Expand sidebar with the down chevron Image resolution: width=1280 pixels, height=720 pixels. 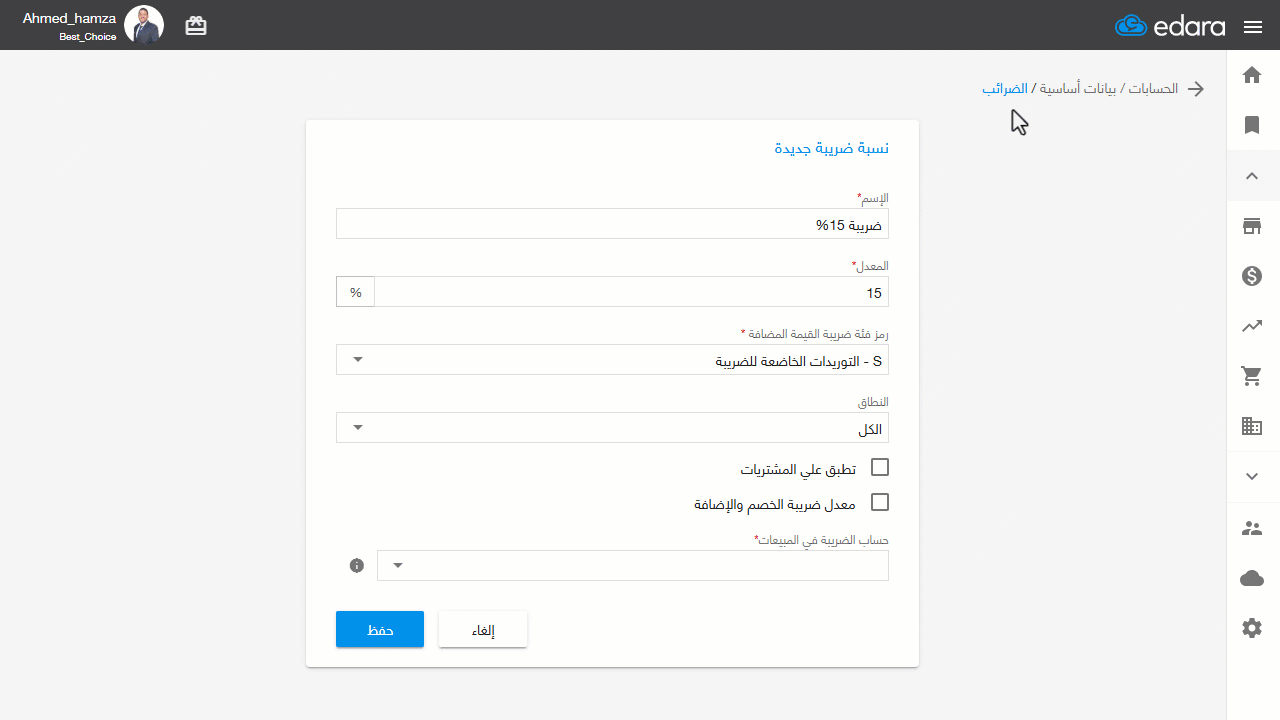pyautogui.click(x=1252, y=477)
